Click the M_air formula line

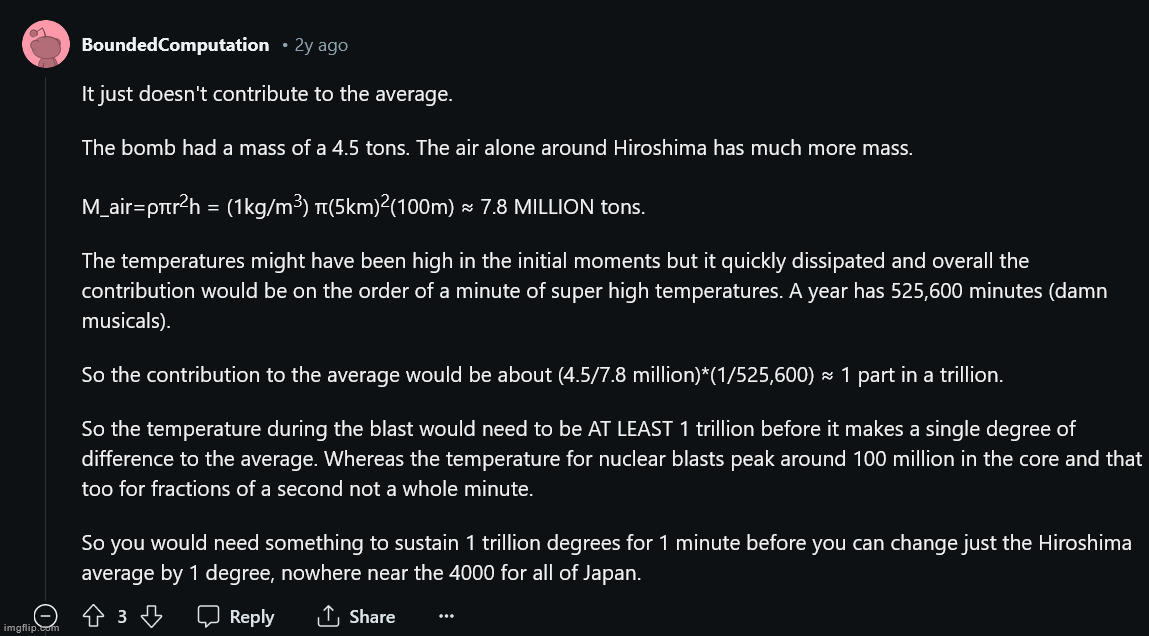[363, 205]
